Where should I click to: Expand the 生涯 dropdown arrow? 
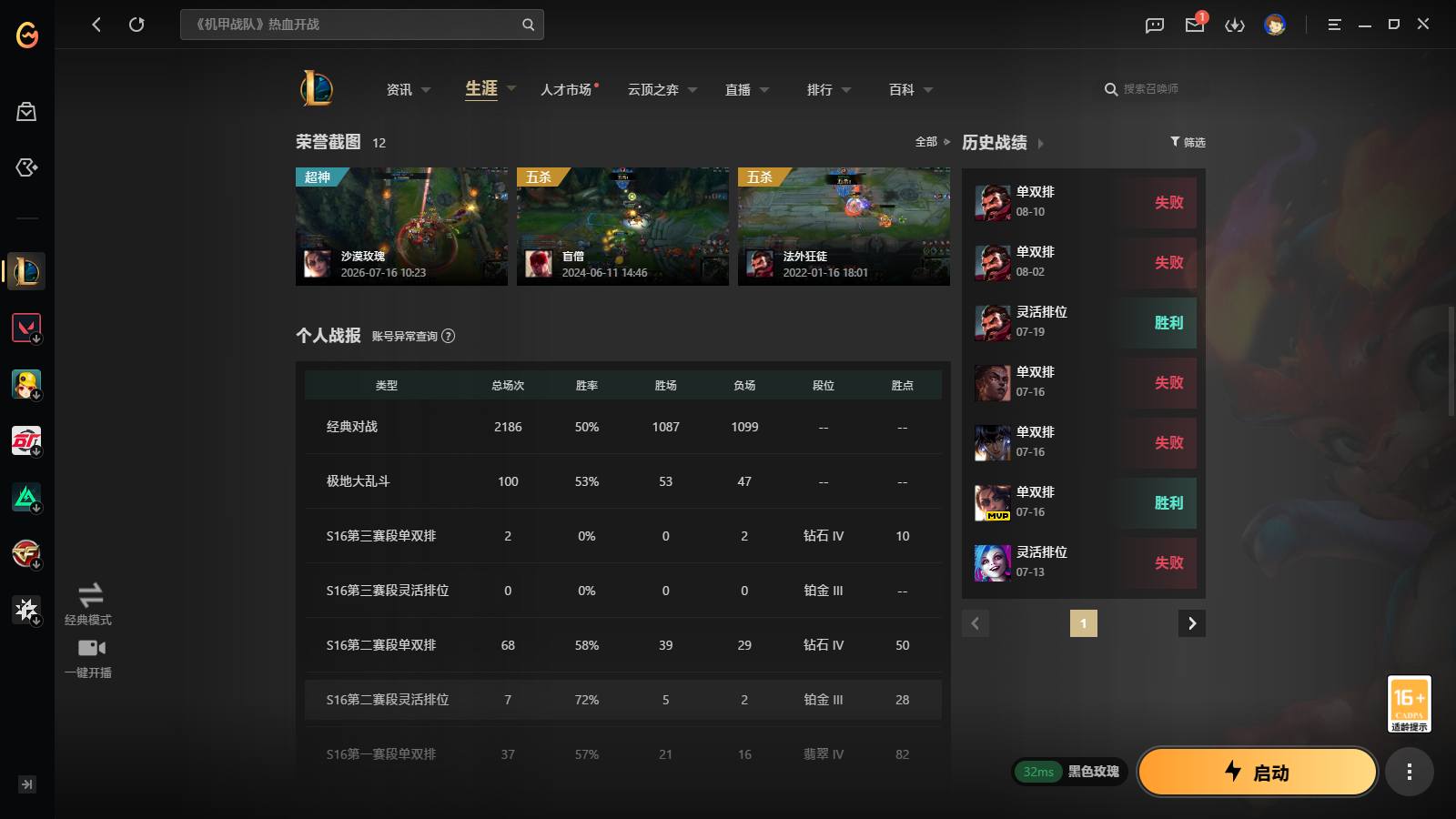click(511, 88)
